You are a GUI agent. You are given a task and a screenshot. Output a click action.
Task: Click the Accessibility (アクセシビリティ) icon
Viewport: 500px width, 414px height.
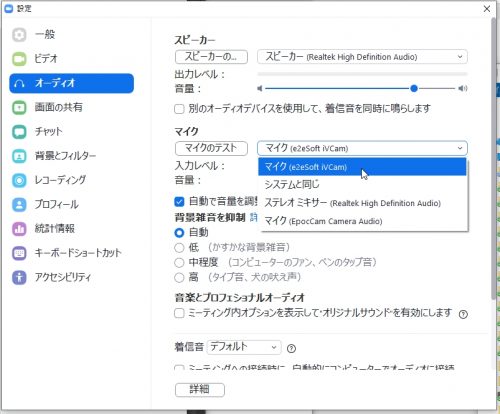(x=19, y=277)
